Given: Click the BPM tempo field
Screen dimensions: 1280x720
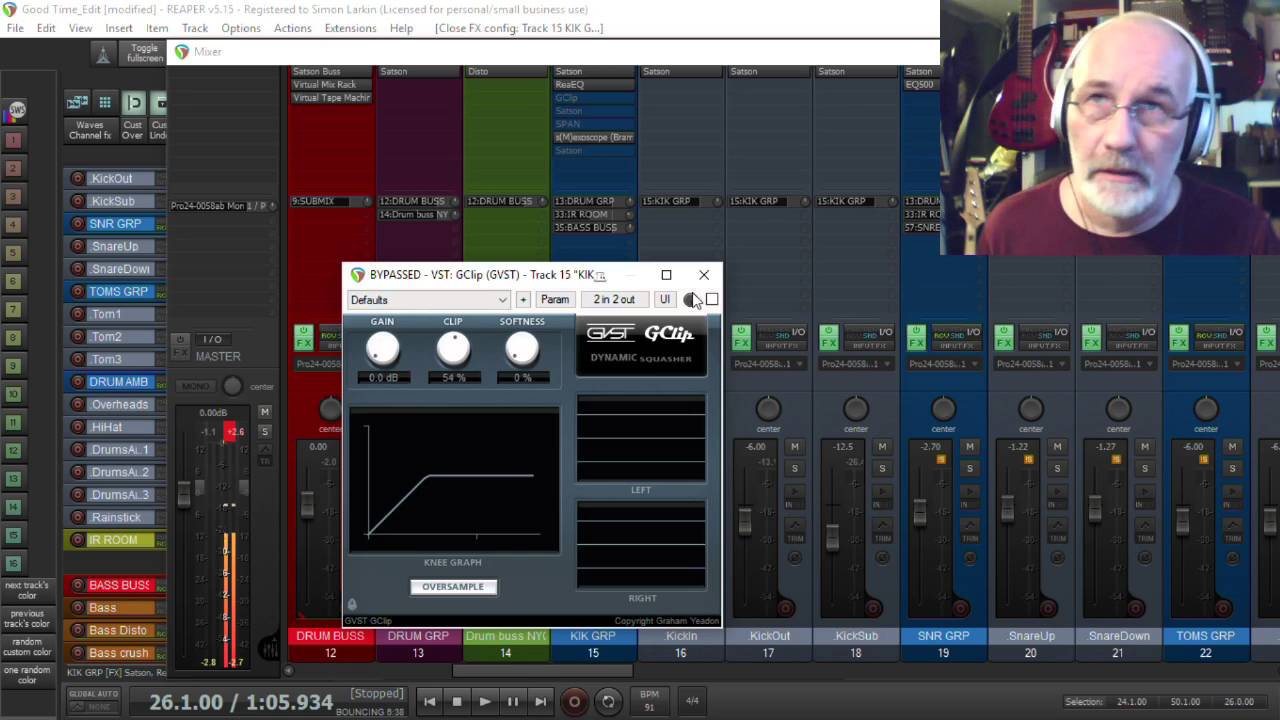Looking at the screenshot, I should tap(649, 701).
